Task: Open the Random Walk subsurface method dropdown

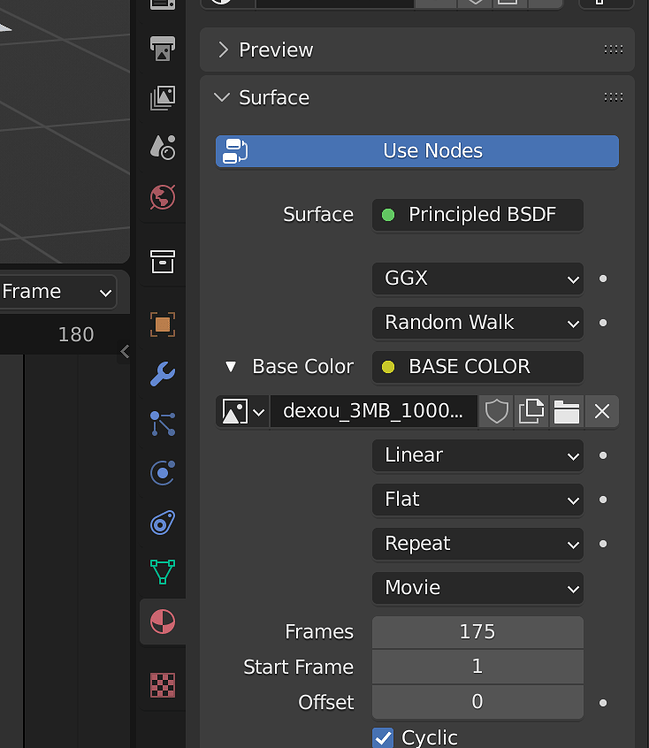Action: (x=478, y=322)
